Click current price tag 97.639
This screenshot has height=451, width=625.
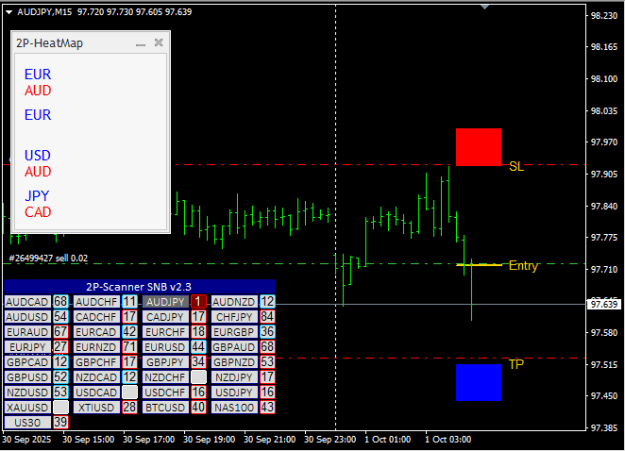coord(604,305)
